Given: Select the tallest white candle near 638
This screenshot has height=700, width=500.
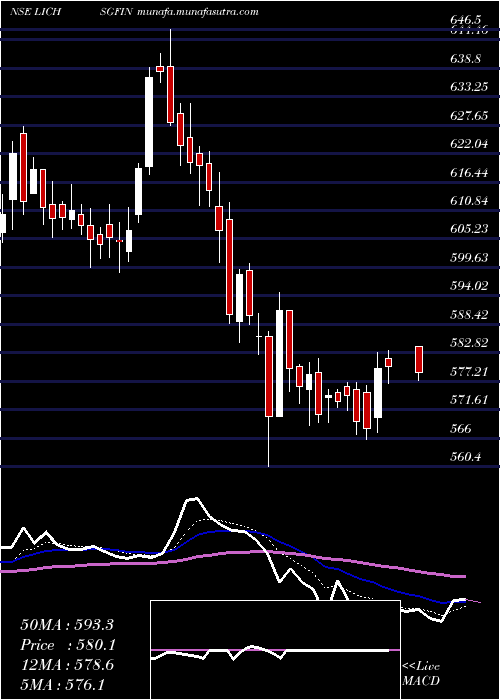Looking at the screenshot, I should (x=149, y=122).
